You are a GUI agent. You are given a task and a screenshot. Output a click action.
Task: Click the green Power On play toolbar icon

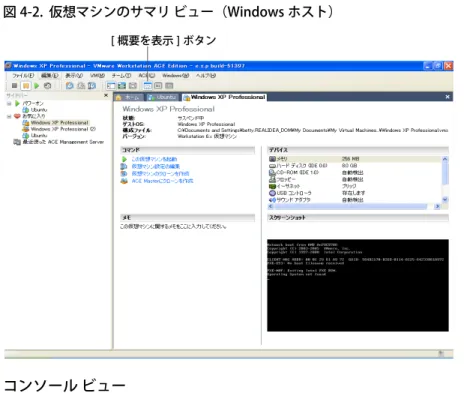[x=37, y=86]
